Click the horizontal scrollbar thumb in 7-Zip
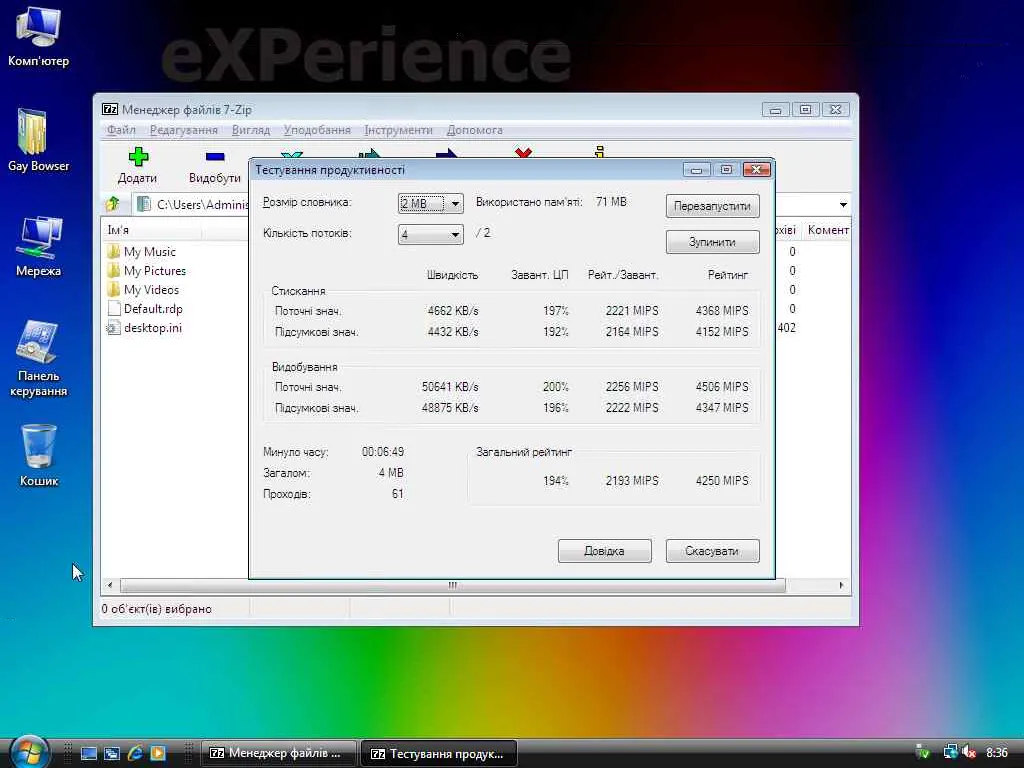1024x768 pixels. click(x=453, y=585)
